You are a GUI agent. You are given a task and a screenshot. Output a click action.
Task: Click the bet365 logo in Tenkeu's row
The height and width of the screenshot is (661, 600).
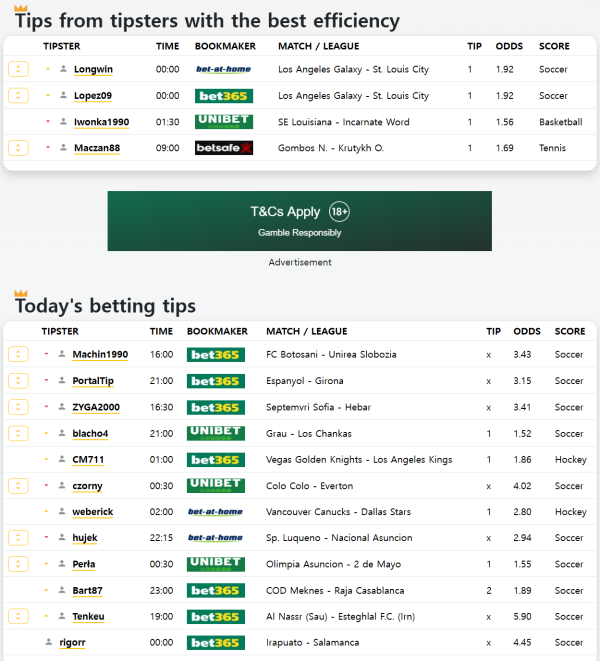(x=215, y=616)
